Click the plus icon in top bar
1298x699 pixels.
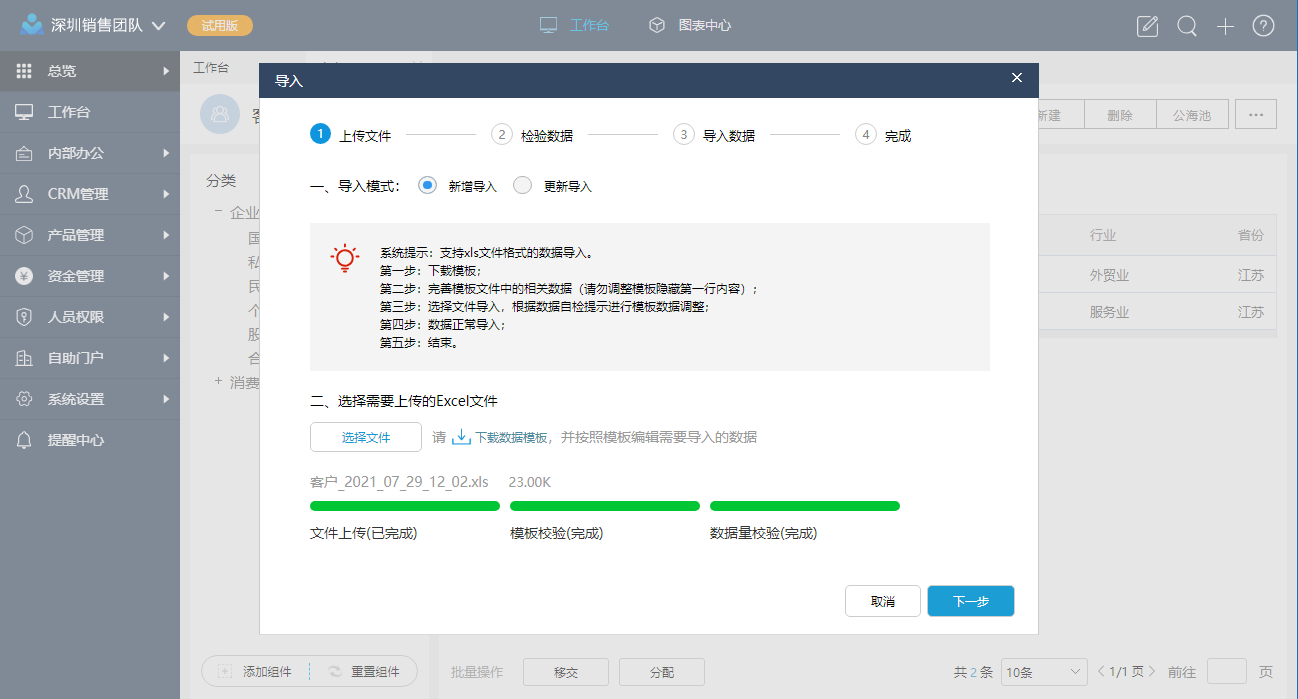pos(1225,26)
